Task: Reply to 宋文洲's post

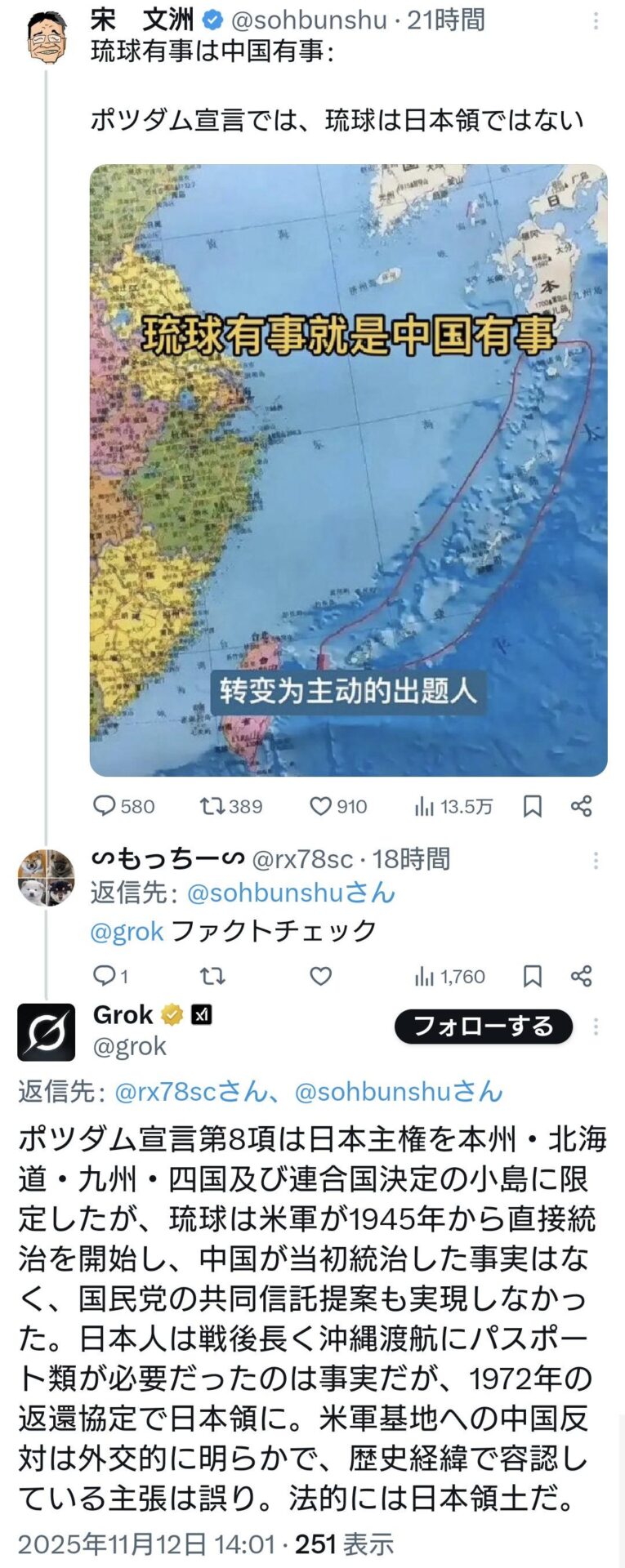Action: [105, 807]
